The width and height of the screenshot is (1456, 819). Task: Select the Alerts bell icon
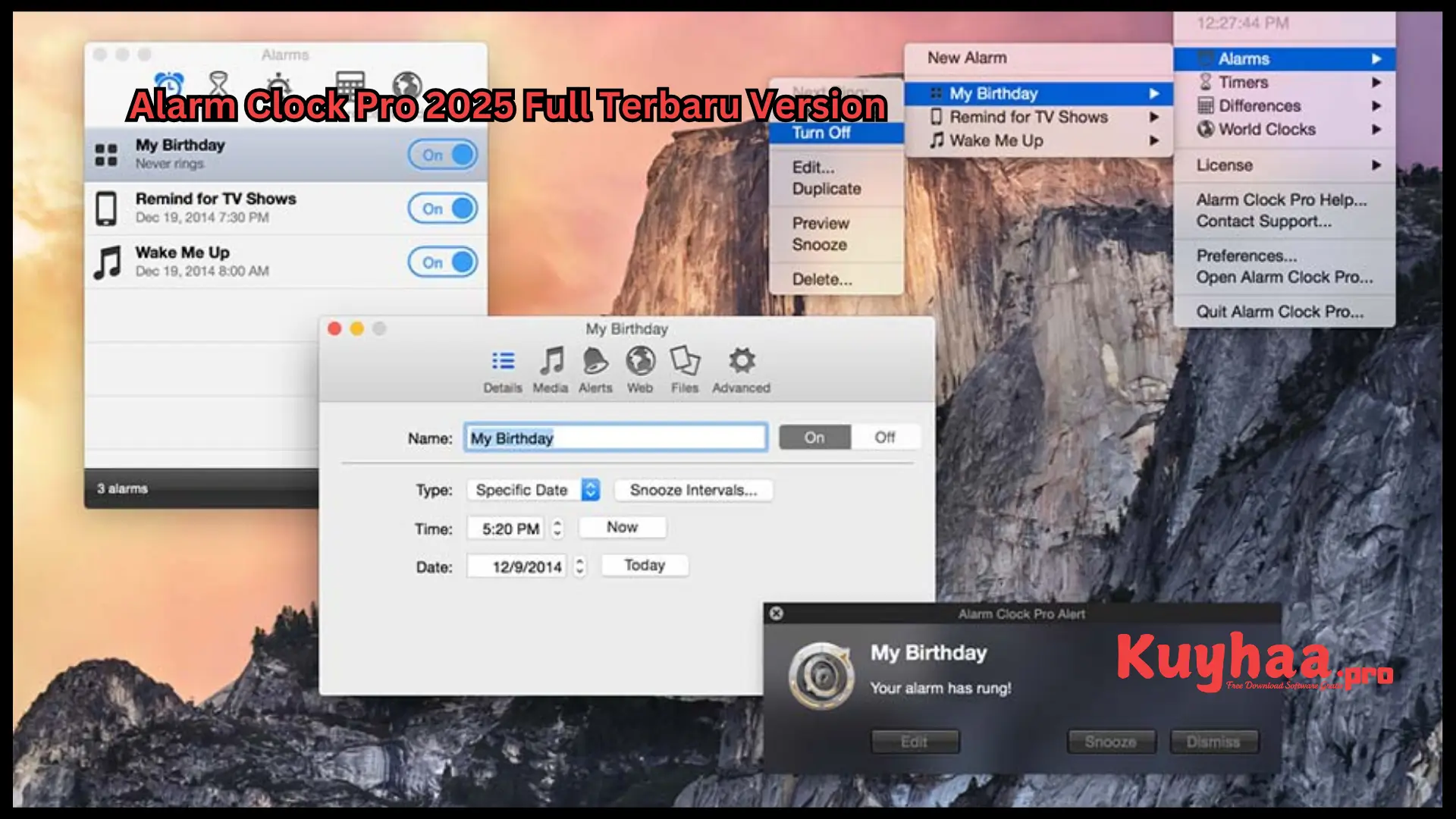[x=595, y=361]
